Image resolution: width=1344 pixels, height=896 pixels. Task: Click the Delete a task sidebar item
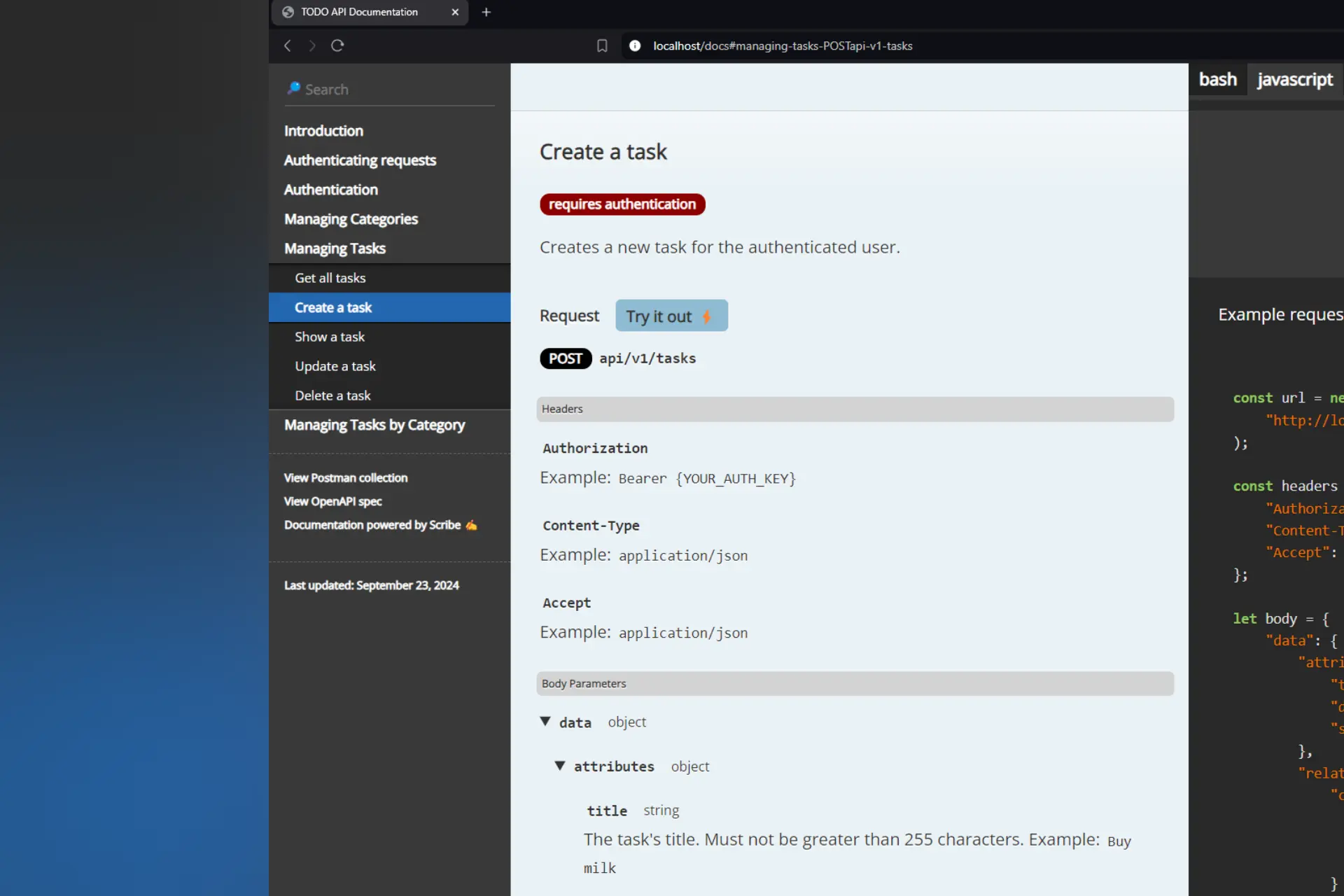click(333, 395)
